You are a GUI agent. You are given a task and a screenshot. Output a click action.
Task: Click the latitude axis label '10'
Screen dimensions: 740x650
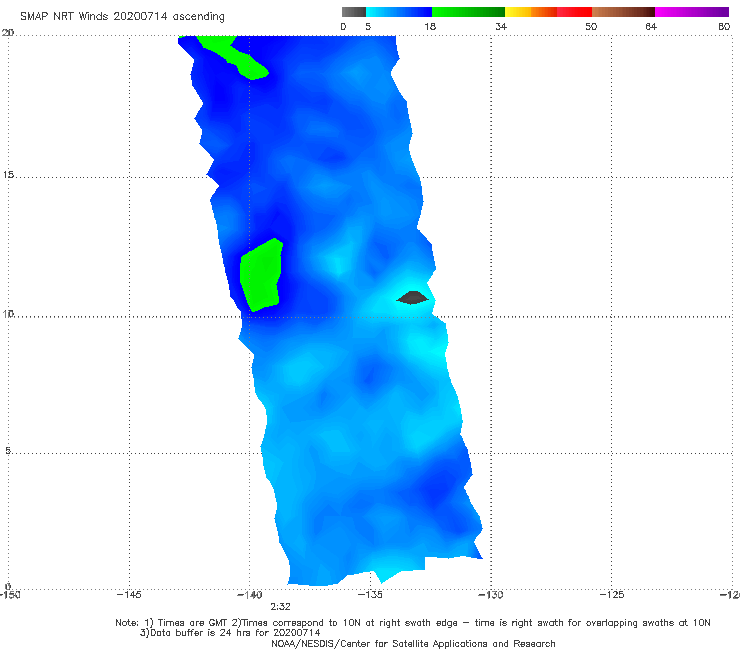pos(8,313)
